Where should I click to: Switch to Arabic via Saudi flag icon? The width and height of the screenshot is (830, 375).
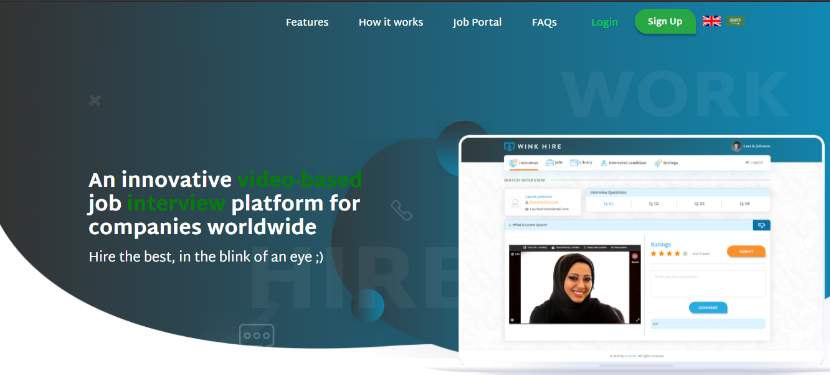(x=735, y=21)
